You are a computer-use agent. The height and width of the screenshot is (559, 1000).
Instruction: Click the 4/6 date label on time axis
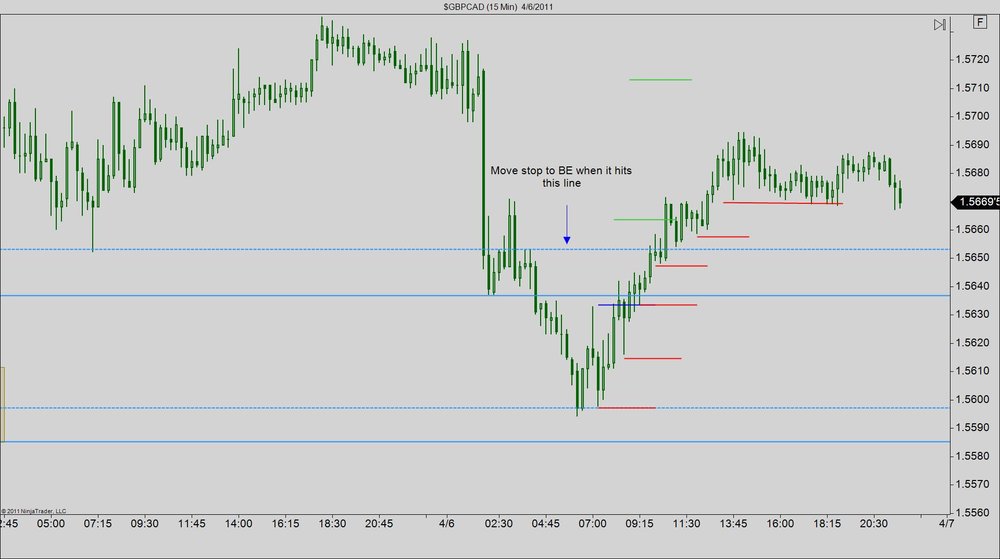(447, 524)
